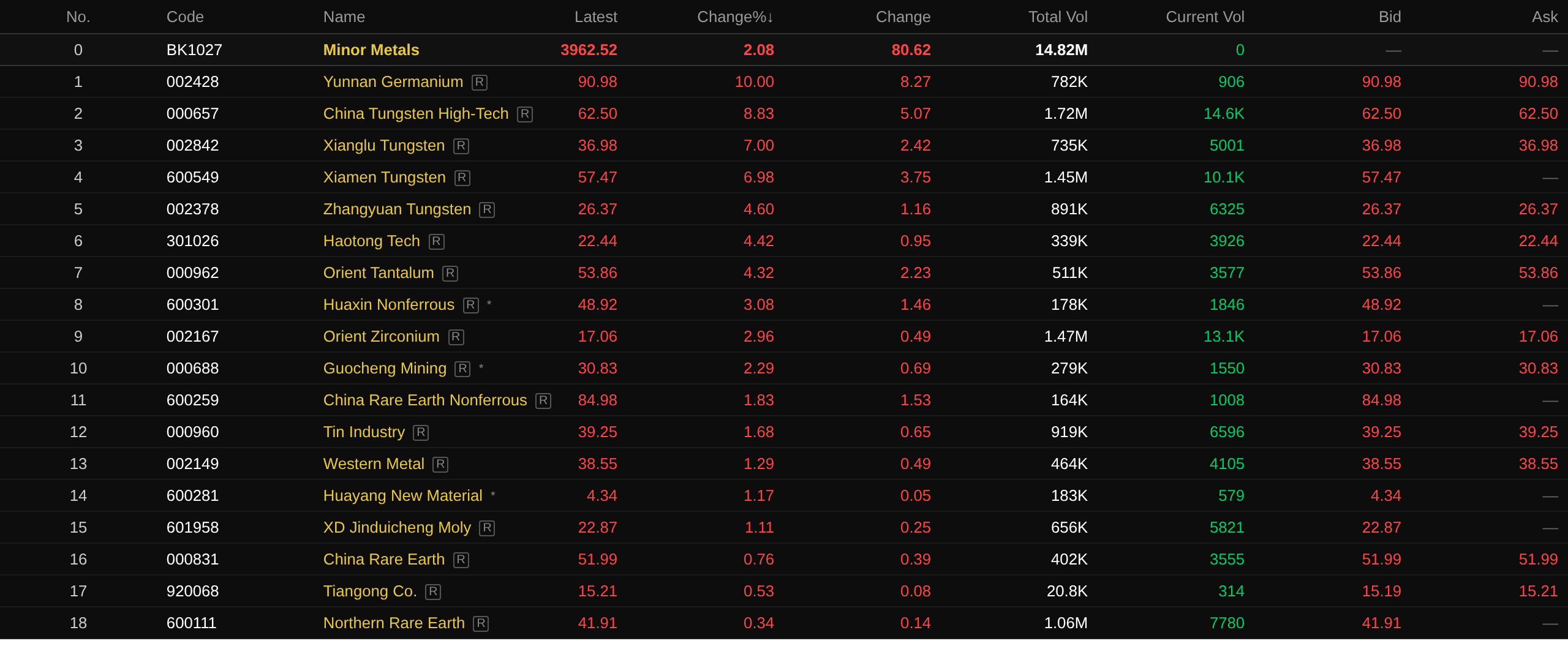This screenshot has height=649, width=1568.
Task: Click the R badge next to Yunnan Germanium
Action: click(480, 82)
